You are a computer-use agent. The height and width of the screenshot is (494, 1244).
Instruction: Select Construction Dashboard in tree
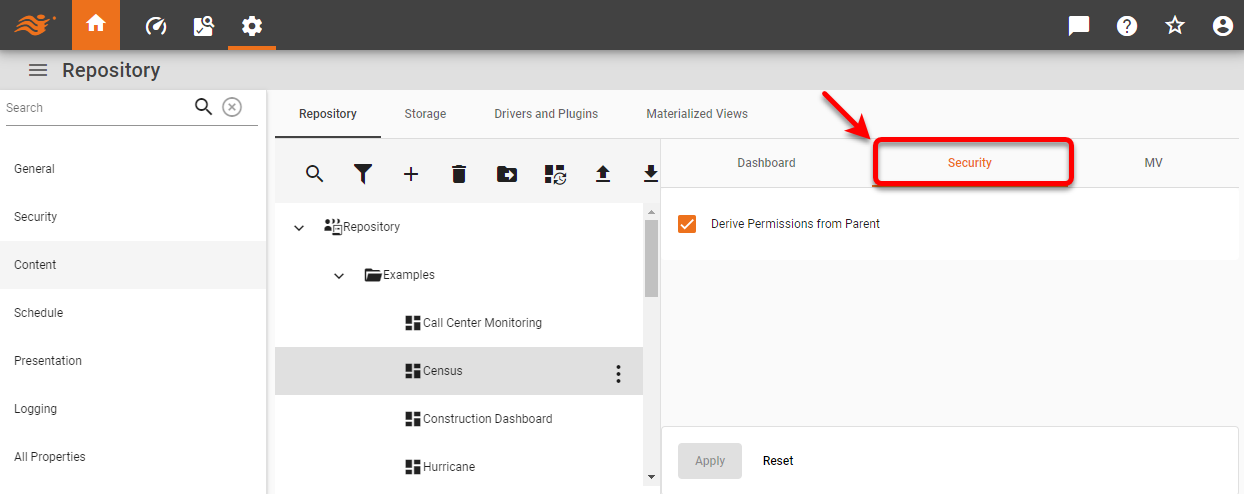[488, 419]
